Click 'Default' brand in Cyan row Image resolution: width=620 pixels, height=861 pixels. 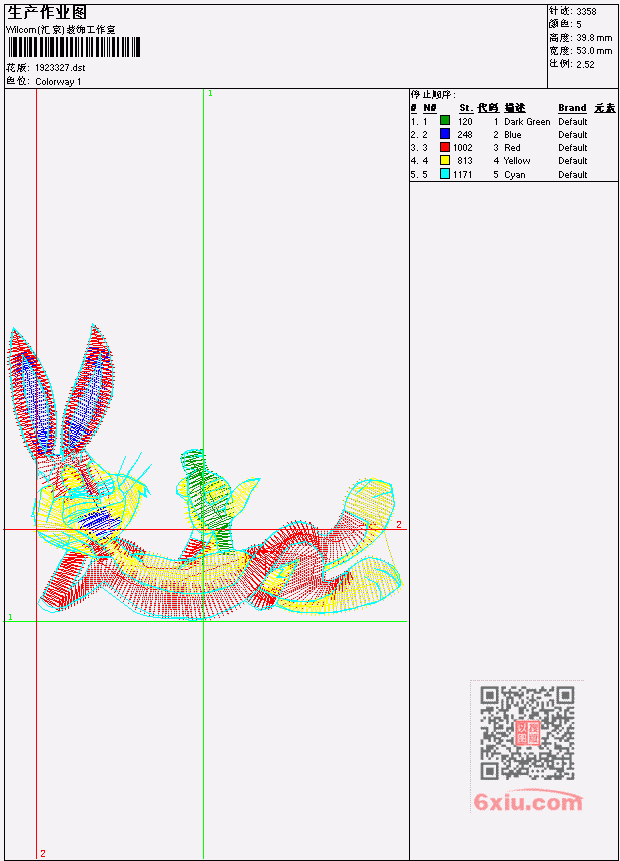coord(573,175)
